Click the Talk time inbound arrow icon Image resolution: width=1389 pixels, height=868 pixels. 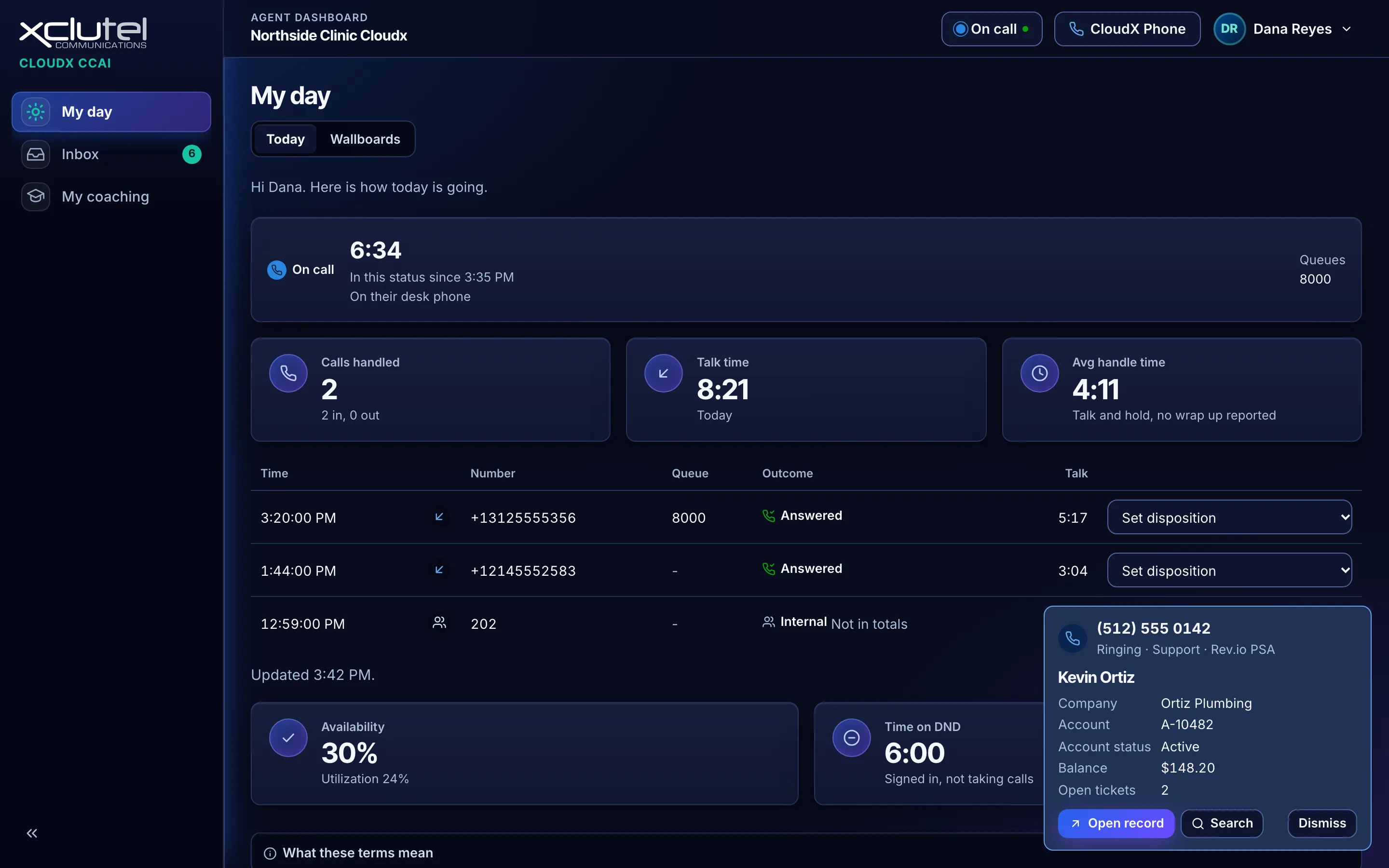[x=664, y=373]
